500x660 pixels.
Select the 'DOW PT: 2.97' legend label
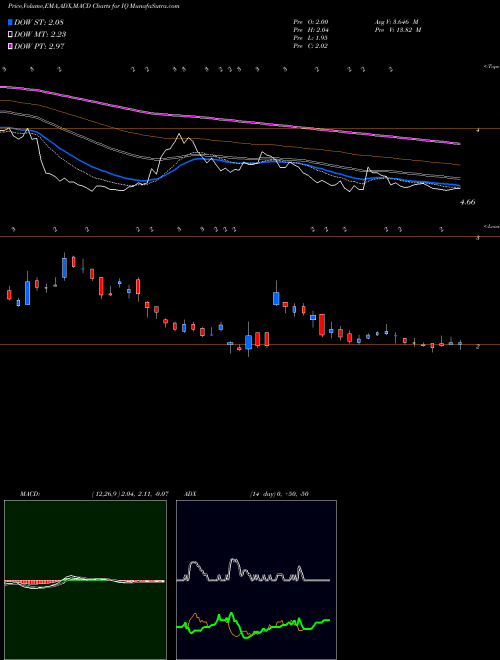(39, 46)
